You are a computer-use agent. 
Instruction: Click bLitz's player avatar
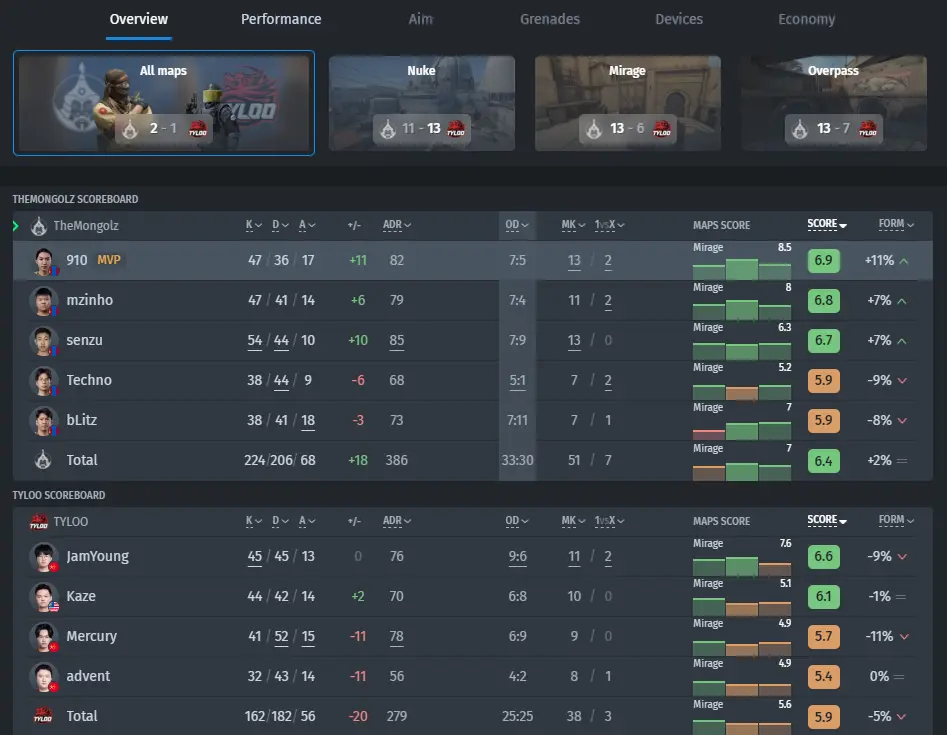pos(43,420)
